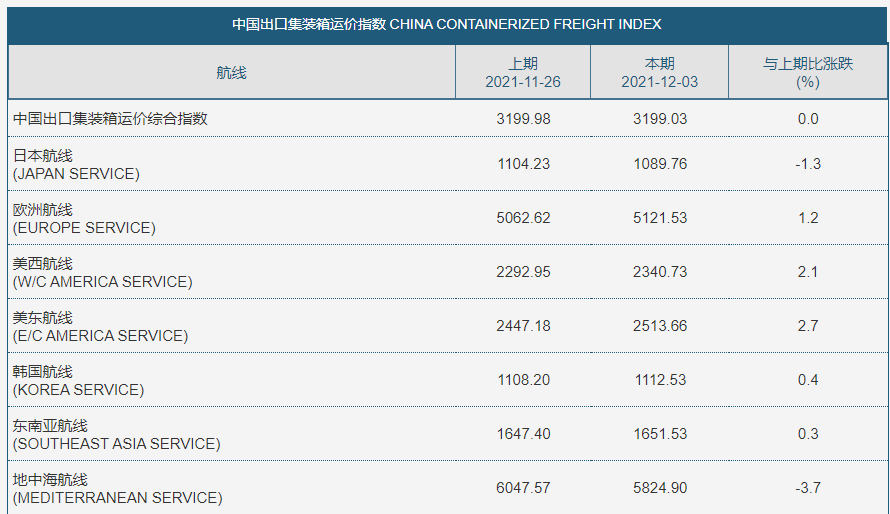The image size is (890, 514).
Task: Click Japan Service change value -1.3
Action: point(808,164)
